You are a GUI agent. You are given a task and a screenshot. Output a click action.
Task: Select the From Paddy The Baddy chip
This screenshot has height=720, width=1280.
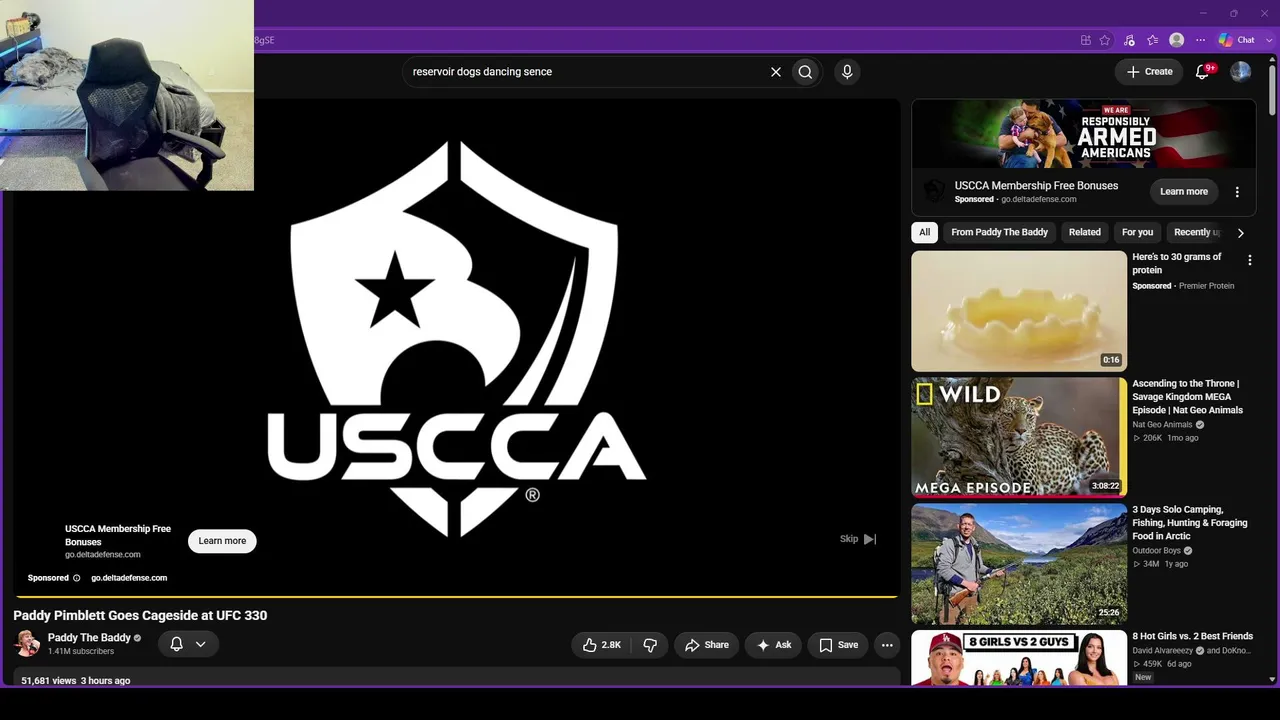(x=1000, y=232)
